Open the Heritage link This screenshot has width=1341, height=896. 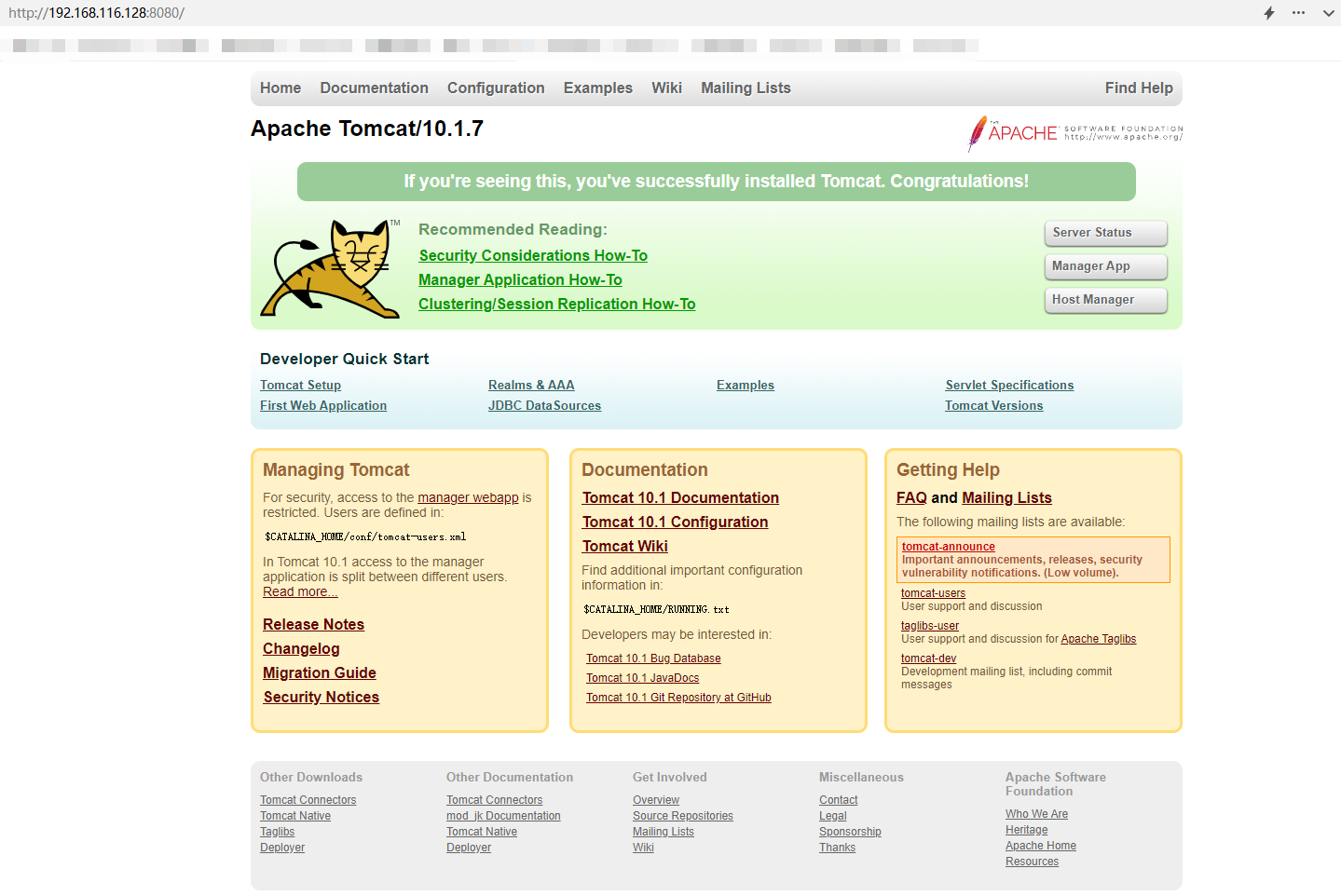pyautogui.click(x=1027, y=830)
